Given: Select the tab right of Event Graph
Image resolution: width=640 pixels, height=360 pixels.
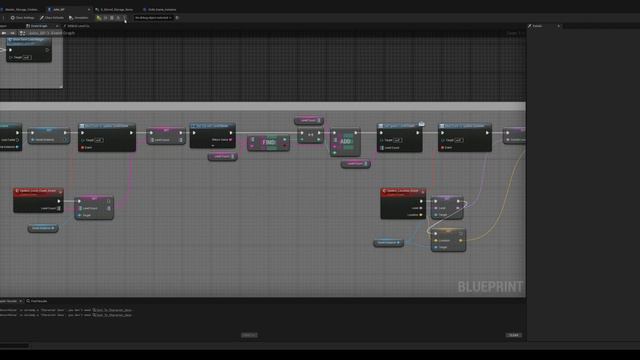Looking at the screenshot, I should pos(77,26).
